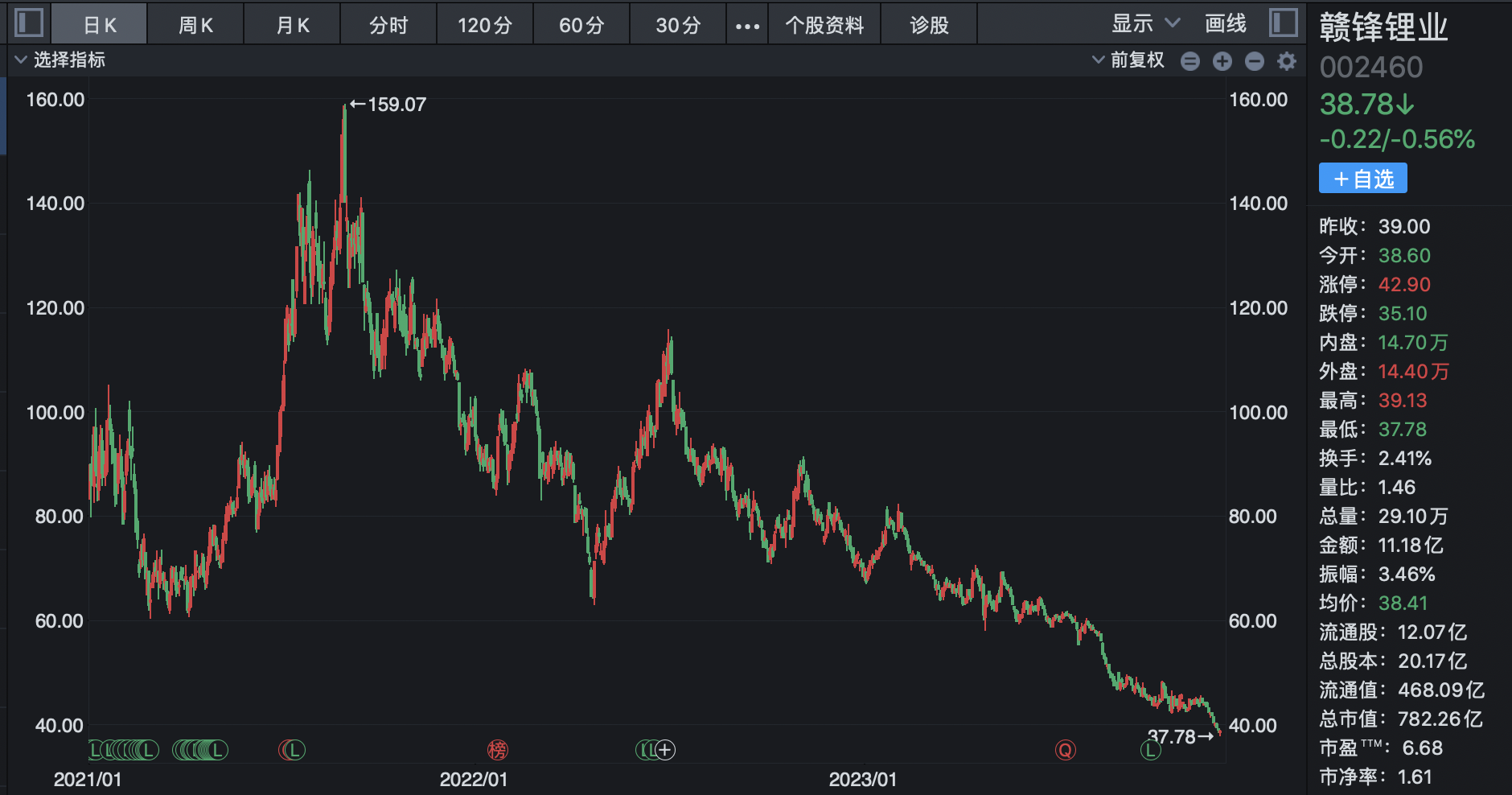Open the 个股资料 stock profile

click(x=824, y=25)
